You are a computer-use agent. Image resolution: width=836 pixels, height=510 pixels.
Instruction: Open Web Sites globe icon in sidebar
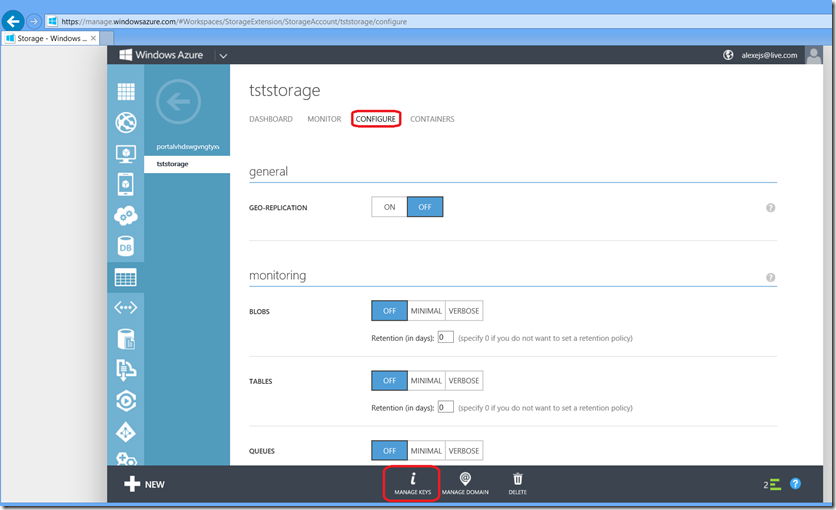click(126, 123)
